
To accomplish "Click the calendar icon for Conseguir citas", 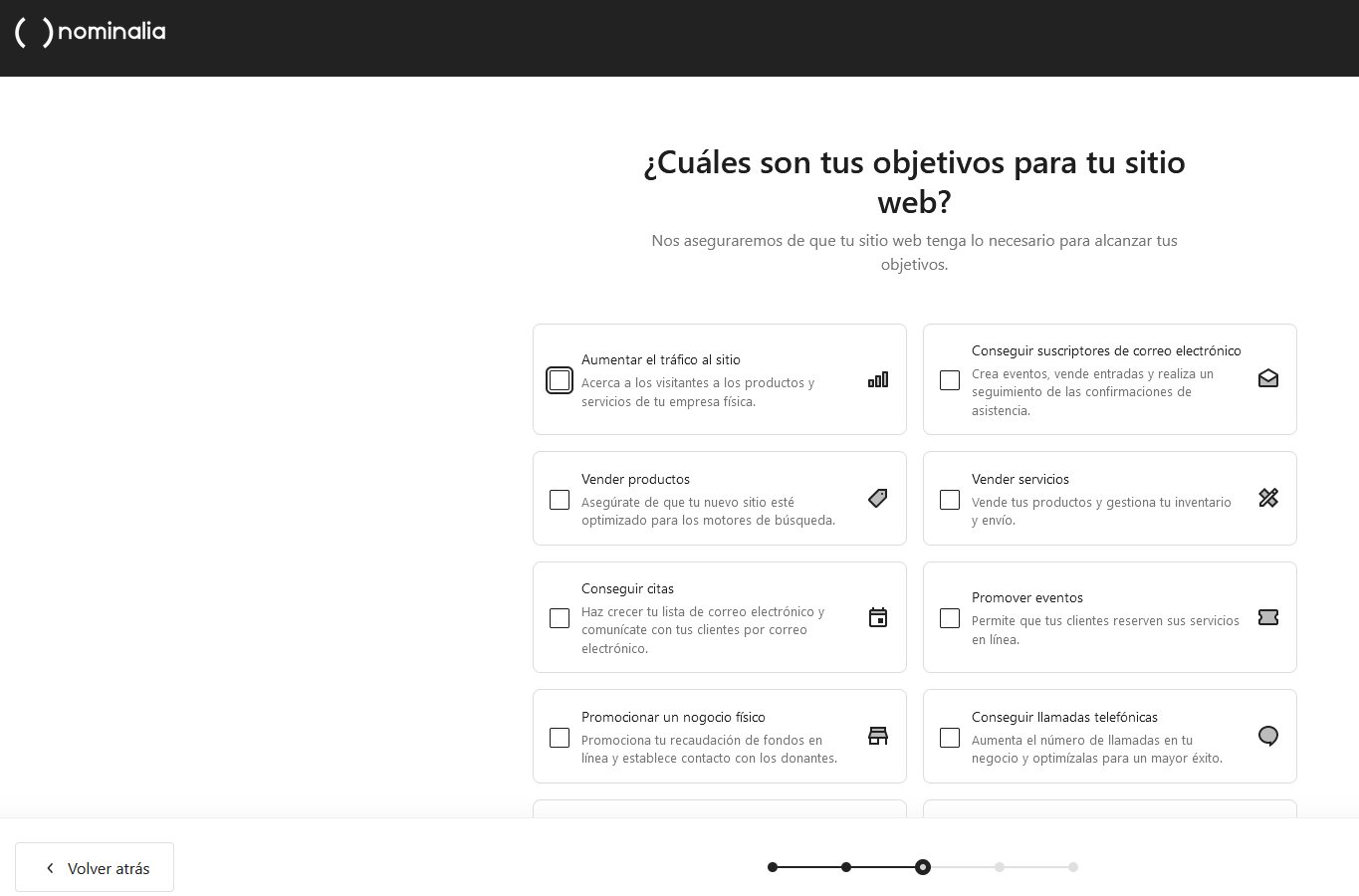I will [878, 617].
